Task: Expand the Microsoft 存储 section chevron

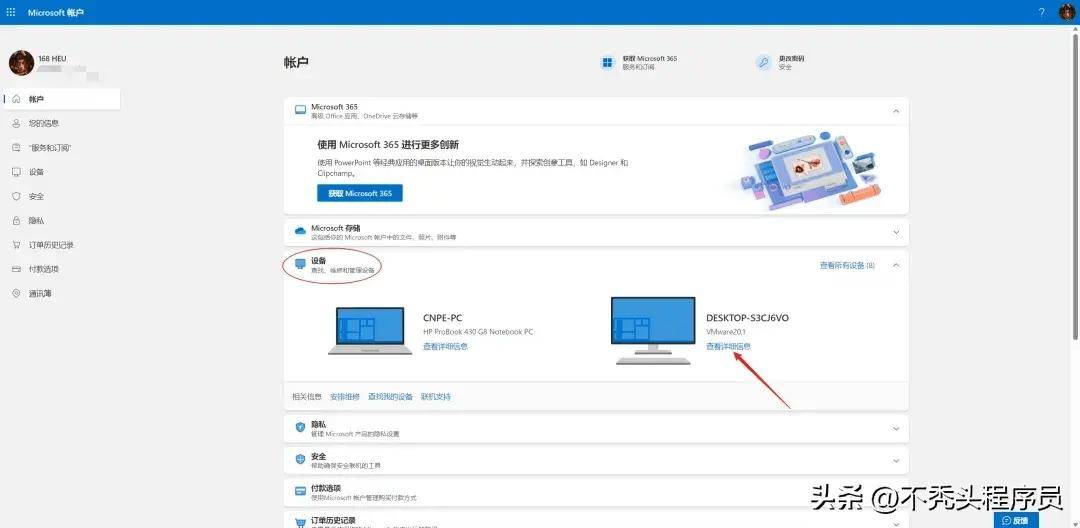Action: (x=895, y=232)
